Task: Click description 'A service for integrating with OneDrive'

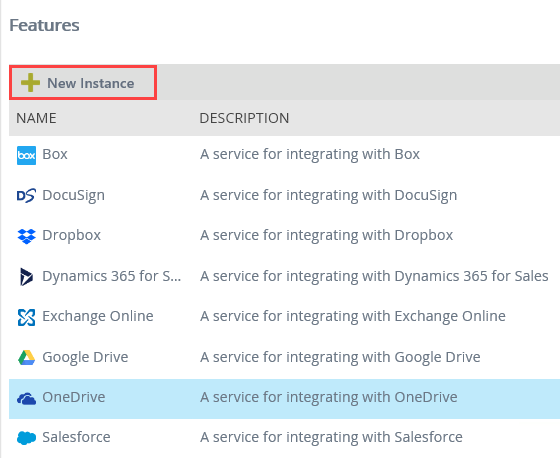Action: point(329,397)
